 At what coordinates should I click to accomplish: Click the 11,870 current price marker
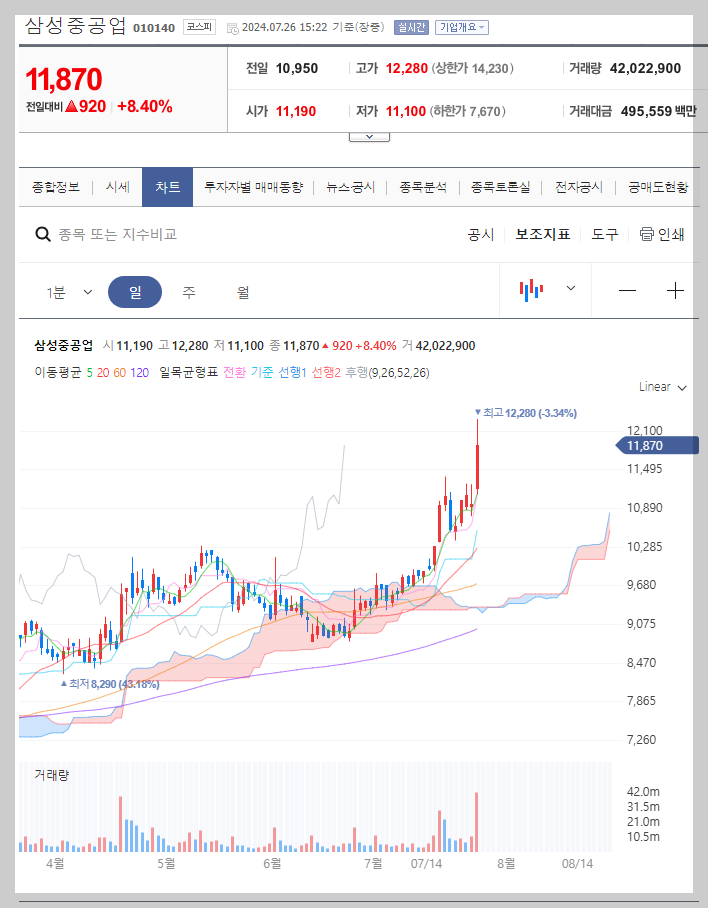coord(656,446)
